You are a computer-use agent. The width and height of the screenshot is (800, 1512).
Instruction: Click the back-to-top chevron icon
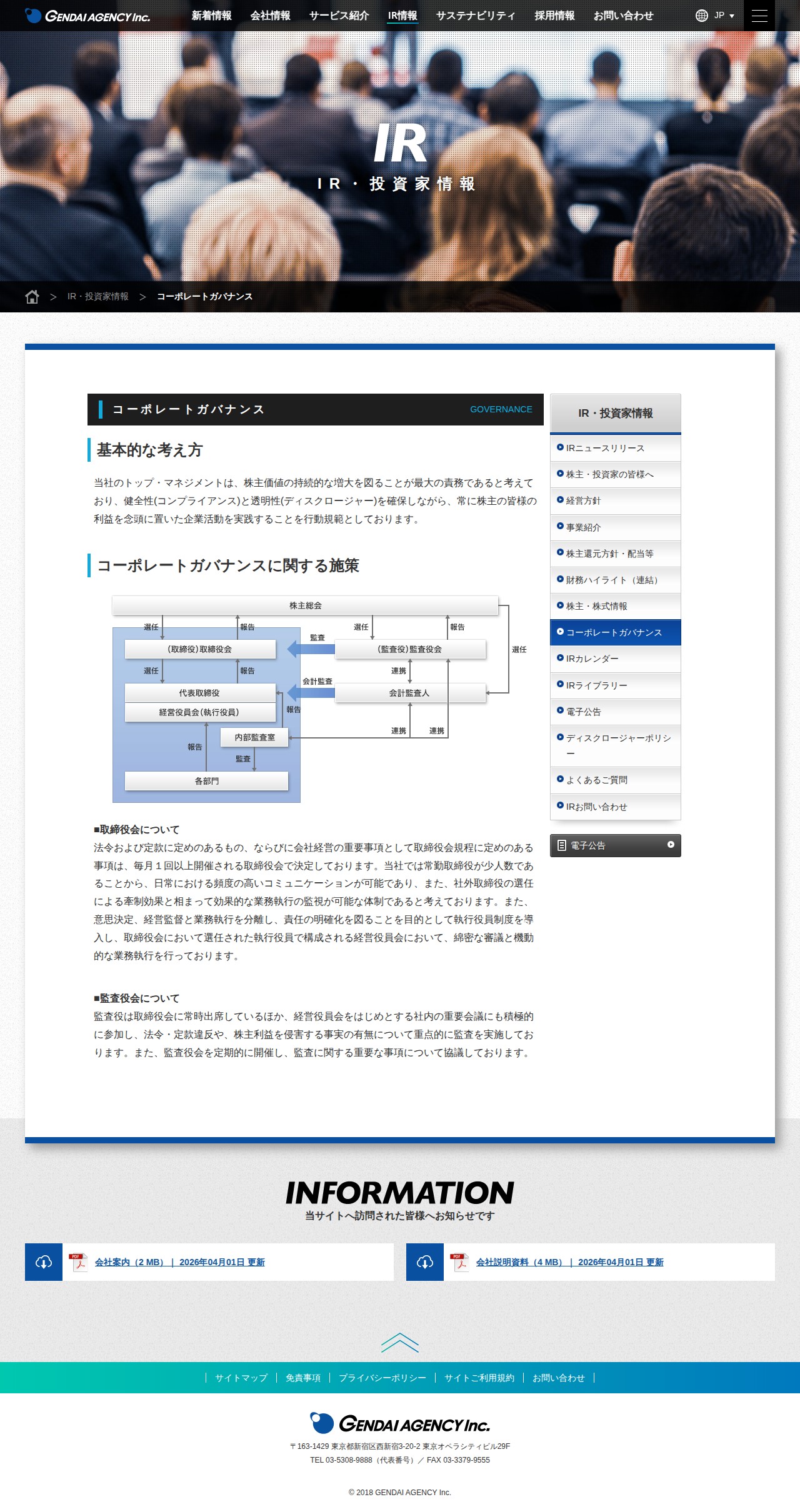pyautogui.click(x=400, y=1341)
